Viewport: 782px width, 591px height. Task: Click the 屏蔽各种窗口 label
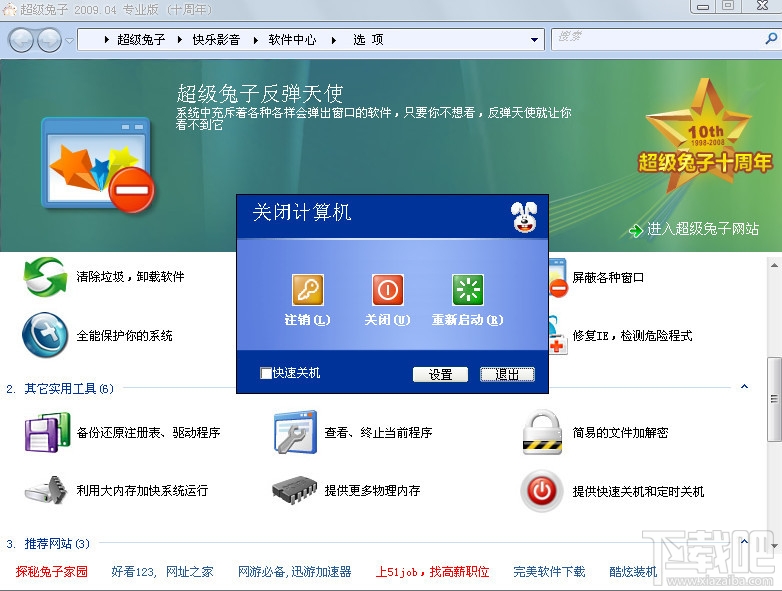click(x=608, y=277)
